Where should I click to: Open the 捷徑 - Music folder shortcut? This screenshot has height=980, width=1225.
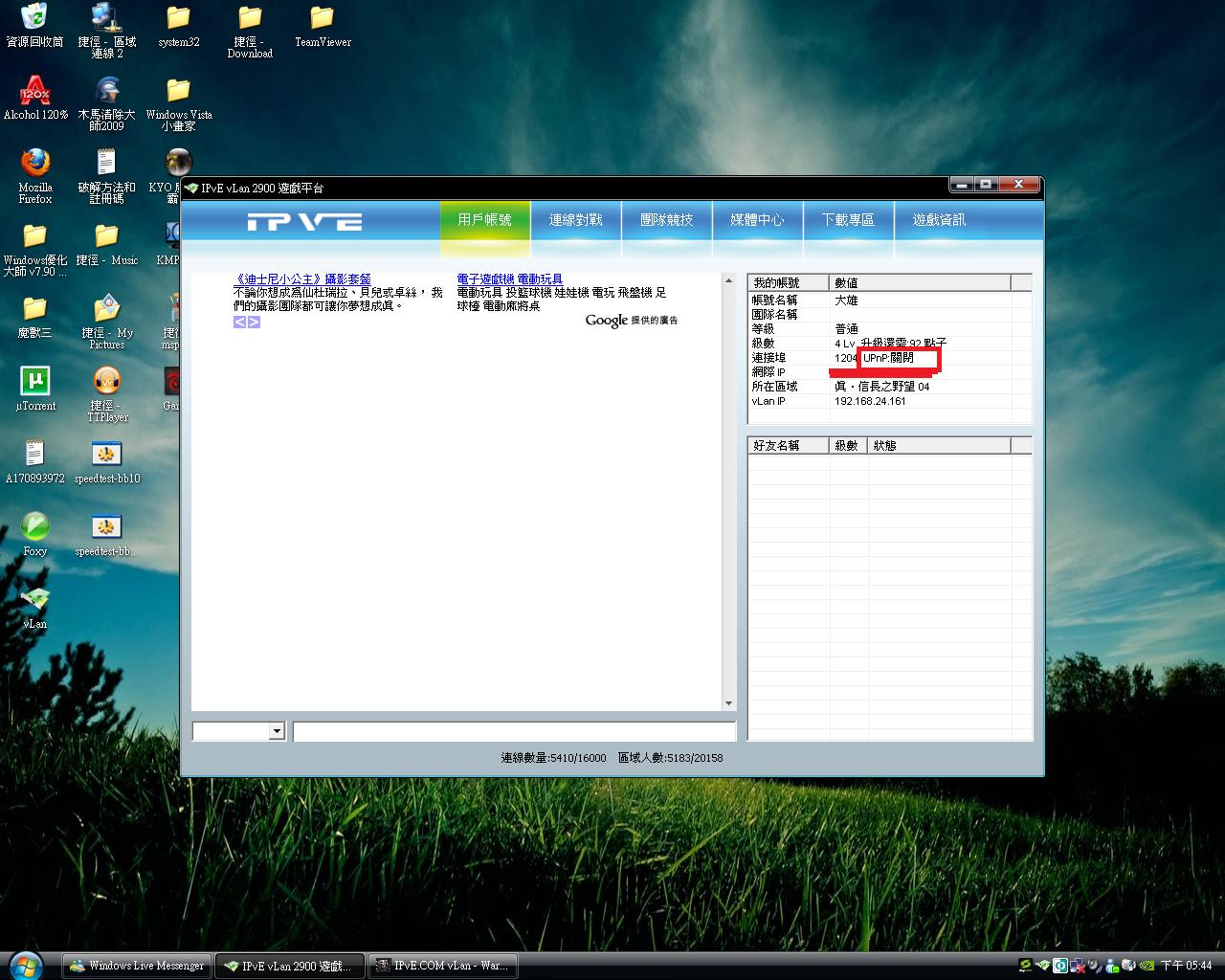coord(106,244)
